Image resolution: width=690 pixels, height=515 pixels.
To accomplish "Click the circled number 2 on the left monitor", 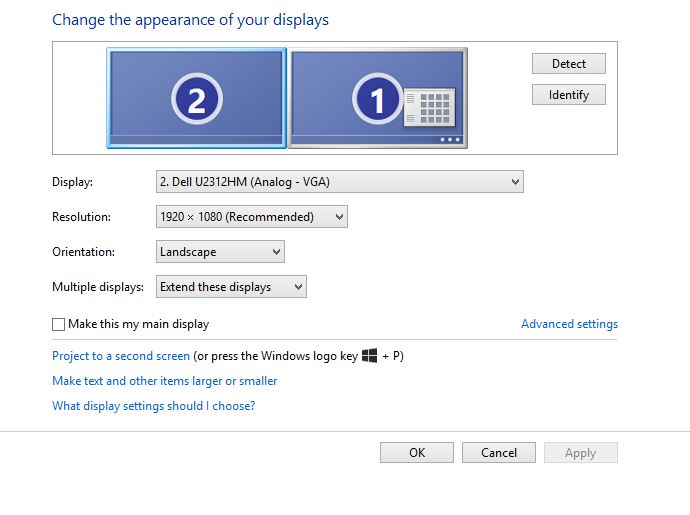I will [196, 98].
